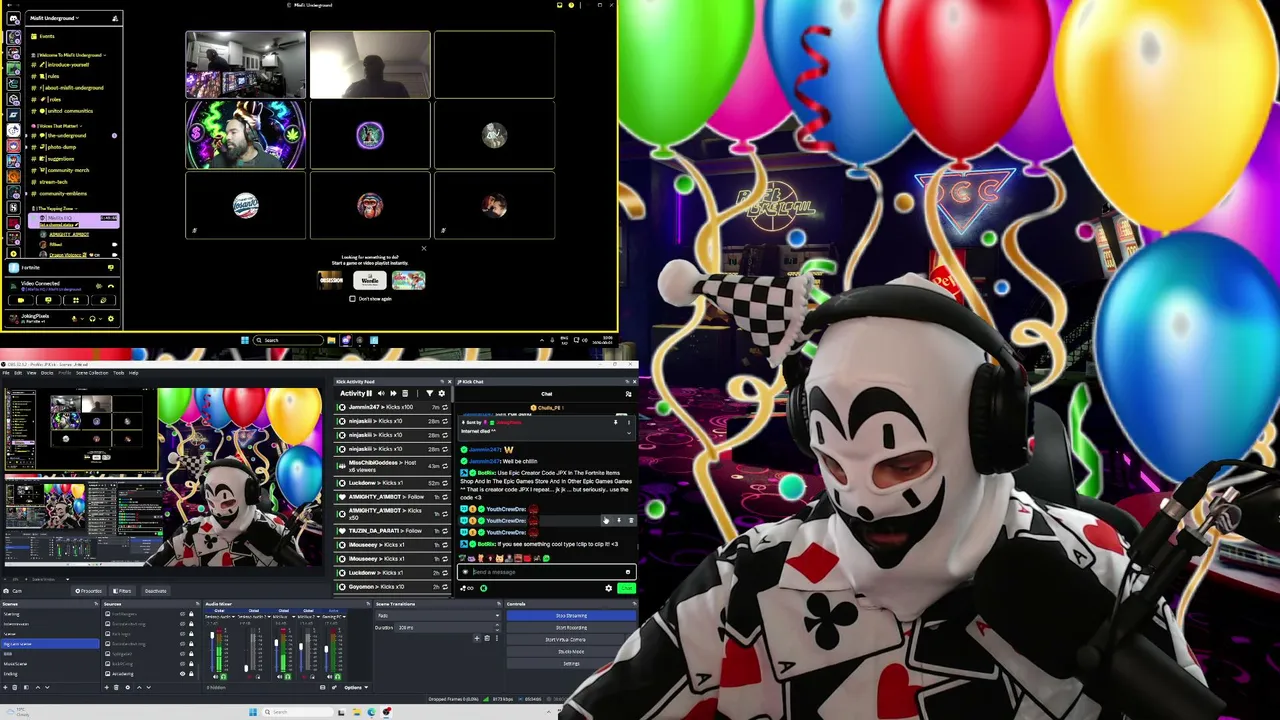Adjust the Desktop Audio volume fader
The image size is (1280, 720).
[212, 635]
